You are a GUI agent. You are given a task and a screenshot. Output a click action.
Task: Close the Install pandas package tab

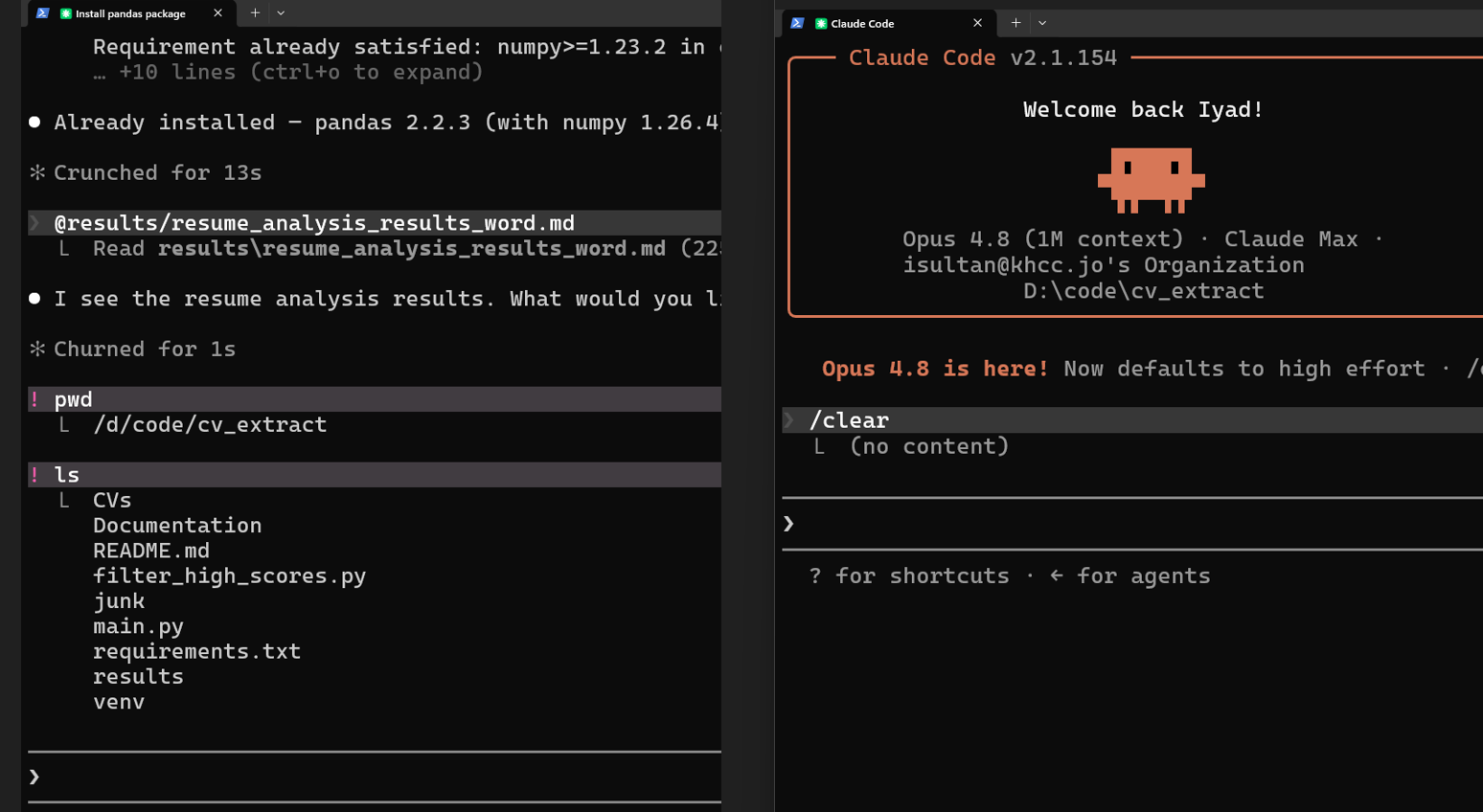(218, 13)
